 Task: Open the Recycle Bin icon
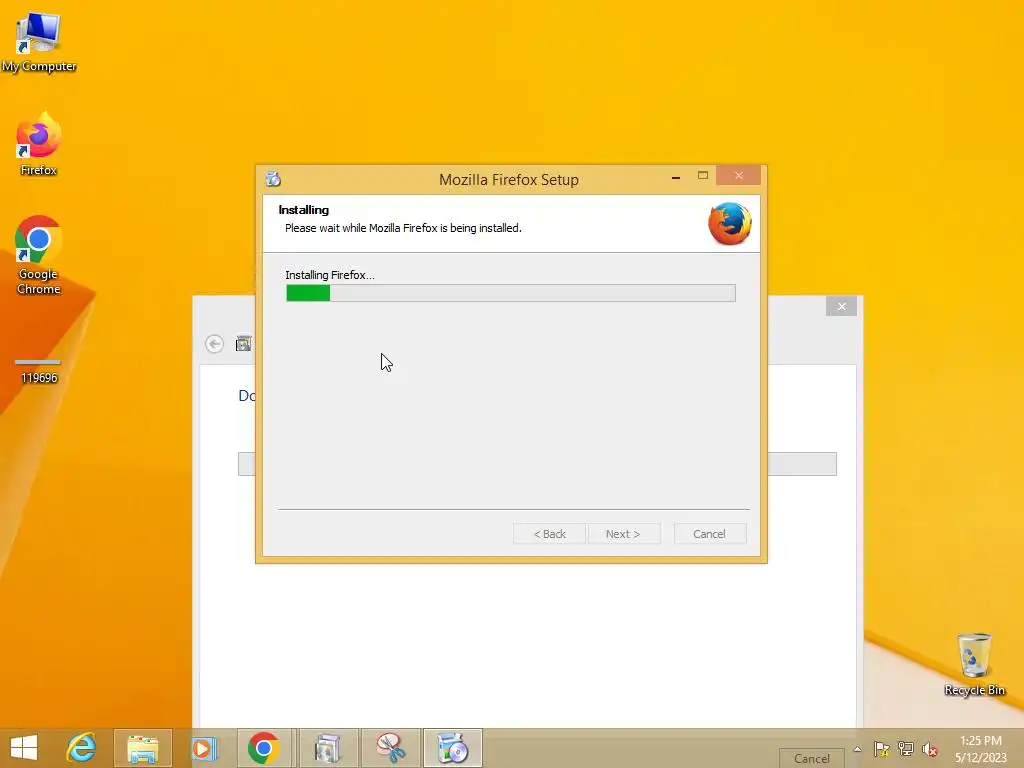point(974,664)
